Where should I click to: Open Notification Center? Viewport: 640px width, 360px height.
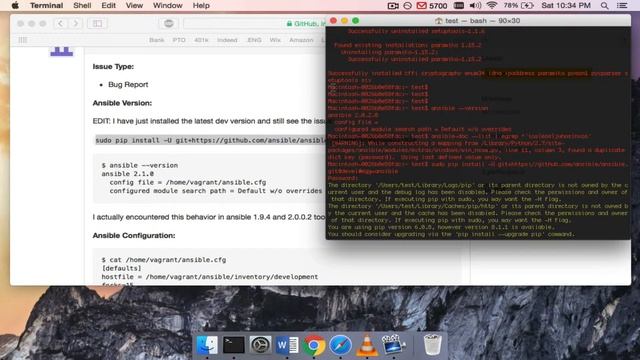point(622,5)
